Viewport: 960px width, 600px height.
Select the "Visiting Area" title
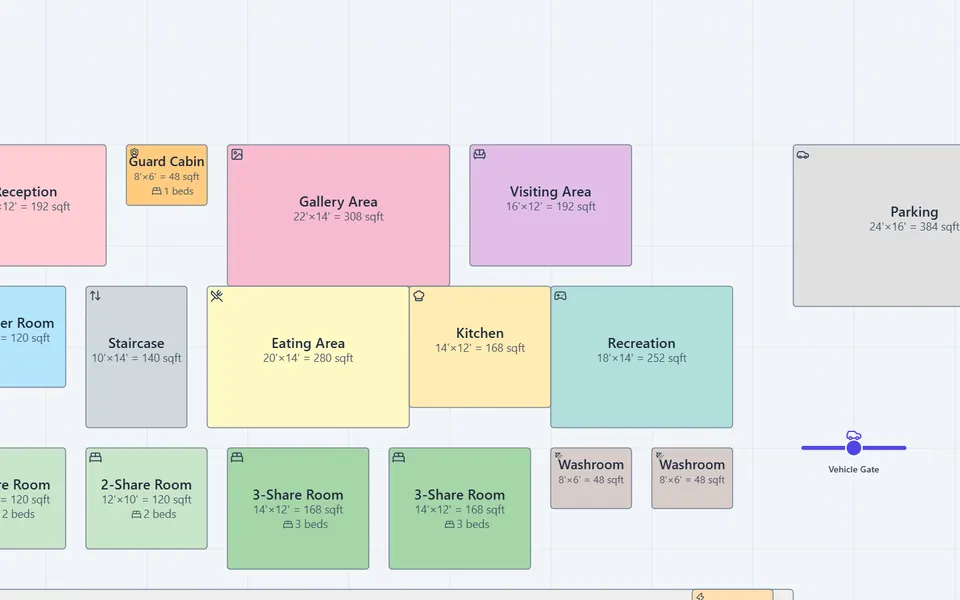(x=550, y=192)
